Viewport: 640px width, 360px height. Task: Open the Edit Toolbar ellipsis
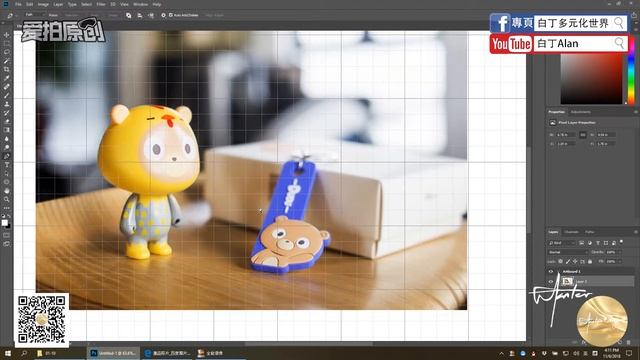(x=7, y=208)
